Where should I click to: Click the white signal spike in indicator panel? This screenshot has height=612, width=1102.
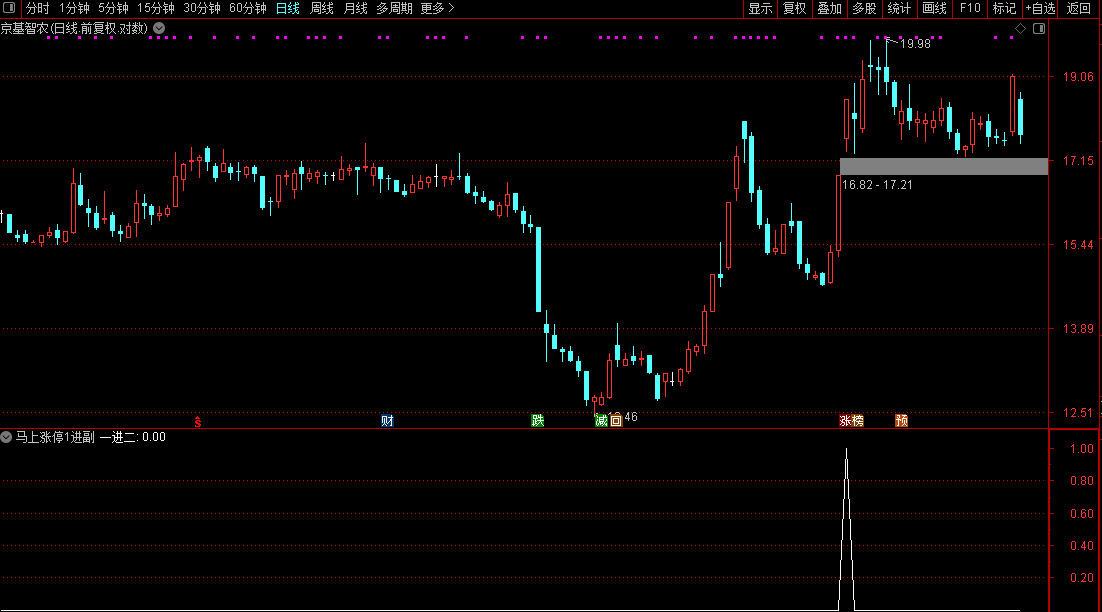[846, 529]
